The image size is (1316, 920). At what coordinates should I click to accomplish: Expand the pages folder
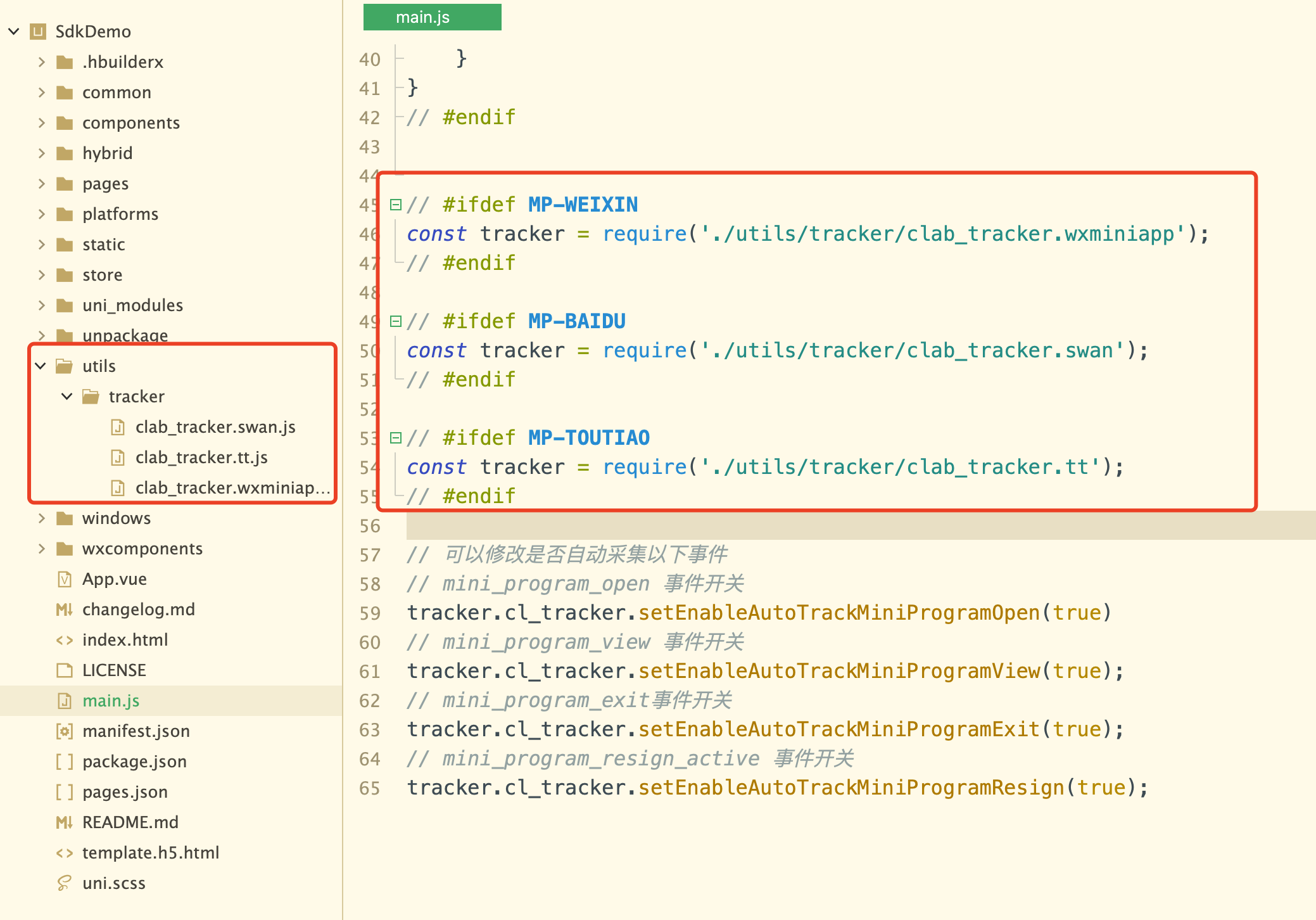click(x=42, y=184)
